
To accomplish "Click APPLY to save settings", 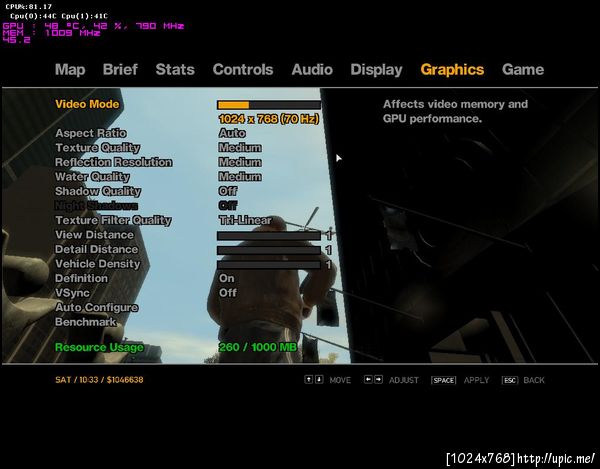I will click(476, 380).
